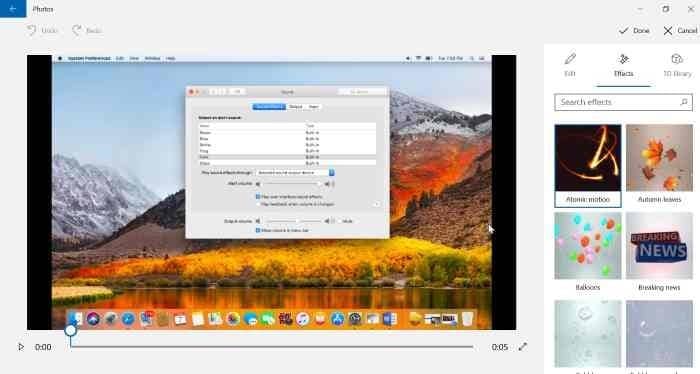This screenshot has height=374, width=700.
Task: Switch to the Edit tab
Action: click(570, 65)
